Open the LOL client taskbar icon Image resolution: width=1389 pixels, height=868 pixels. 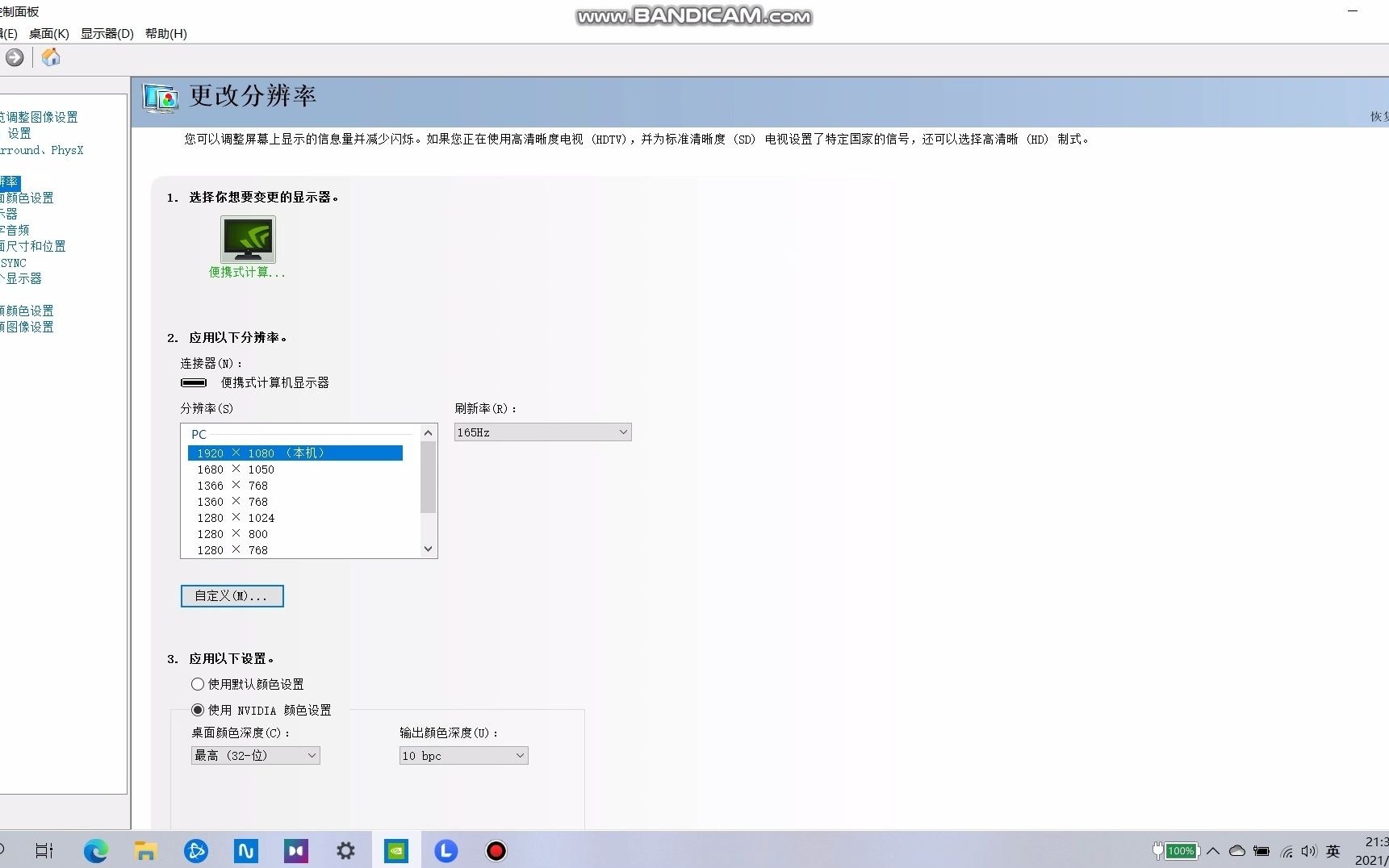point(446,850)
